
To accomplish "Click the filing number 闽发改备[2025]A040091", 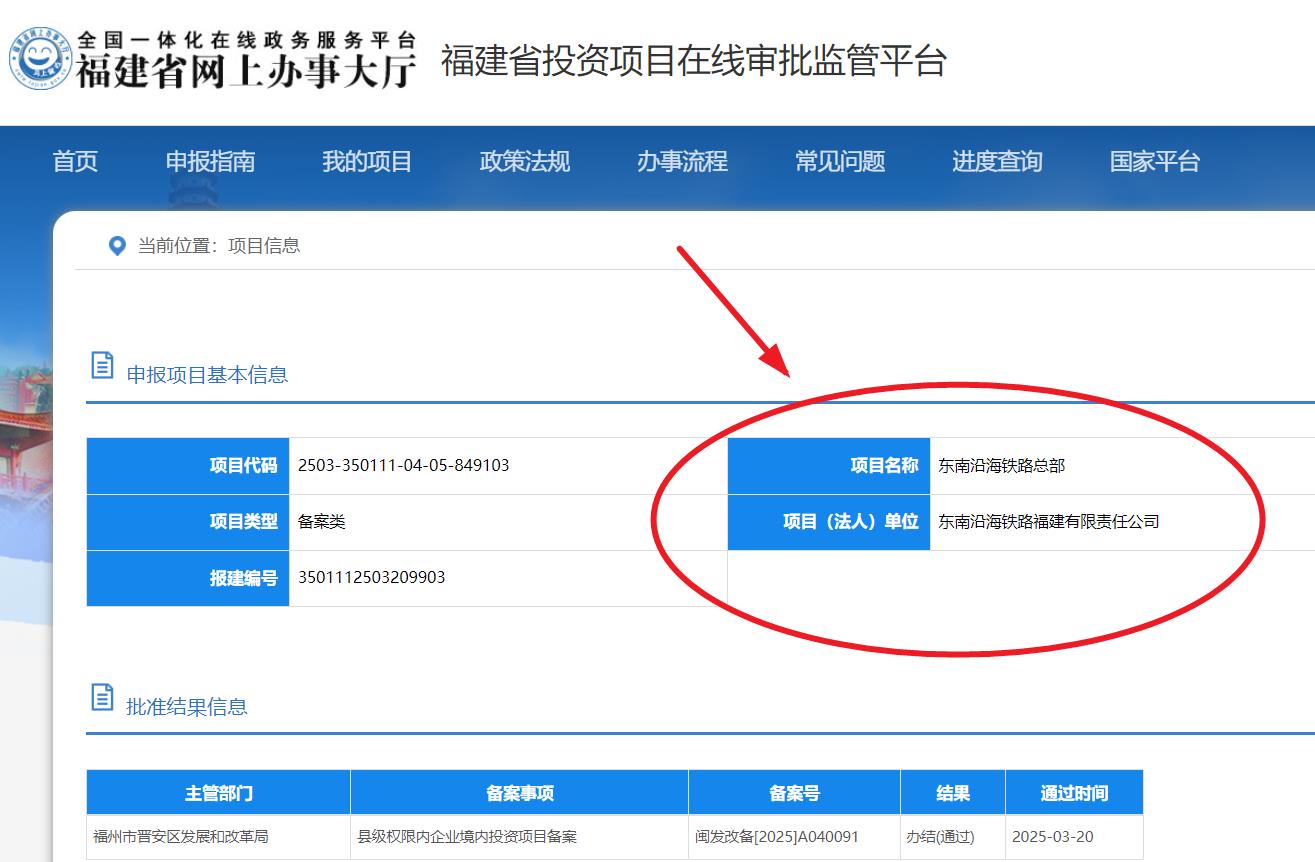I will pyautogui.click(x=777, y=837).
